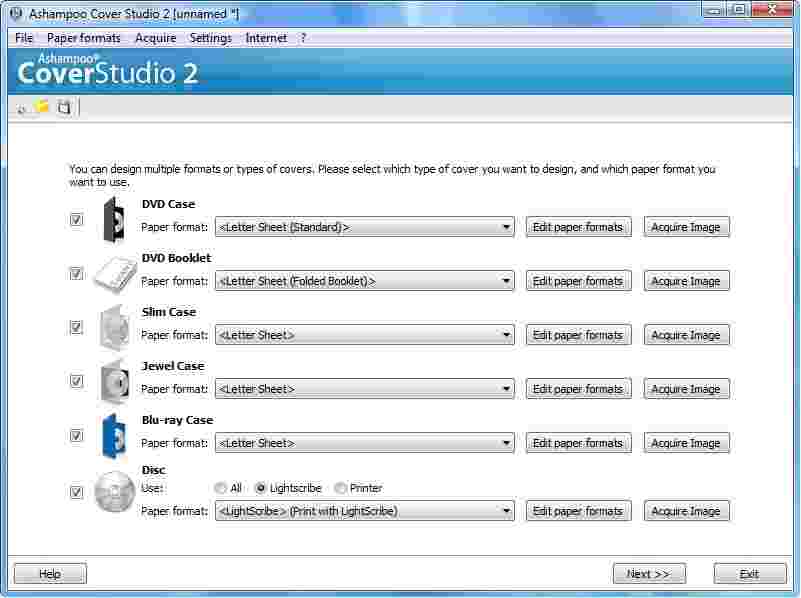Expand Jewel Case paper format dropdown
The height and width of the screenshot is (598, 801).
[x=365, y=389]
